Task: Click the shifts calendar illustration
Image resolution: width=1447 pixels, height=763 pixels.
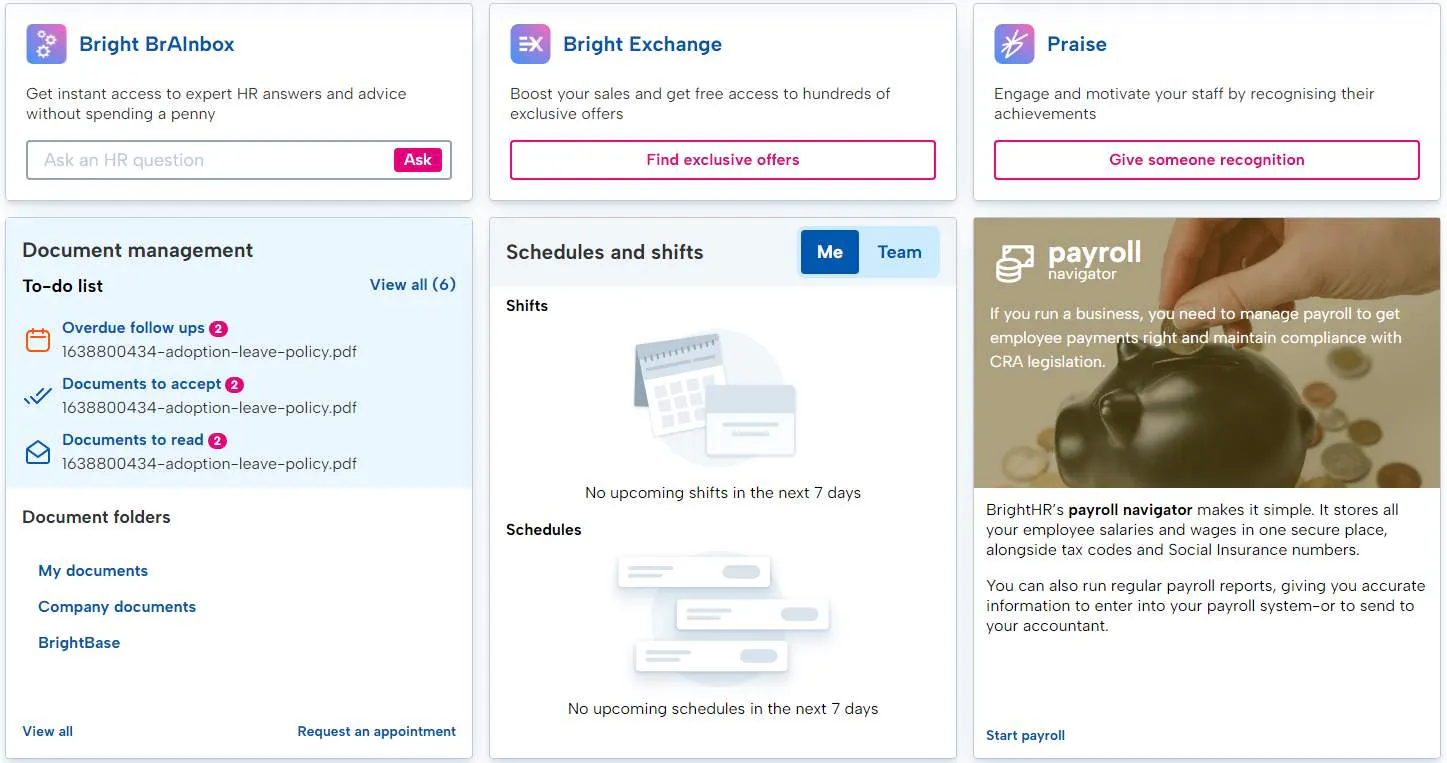Action: point(715,395)
